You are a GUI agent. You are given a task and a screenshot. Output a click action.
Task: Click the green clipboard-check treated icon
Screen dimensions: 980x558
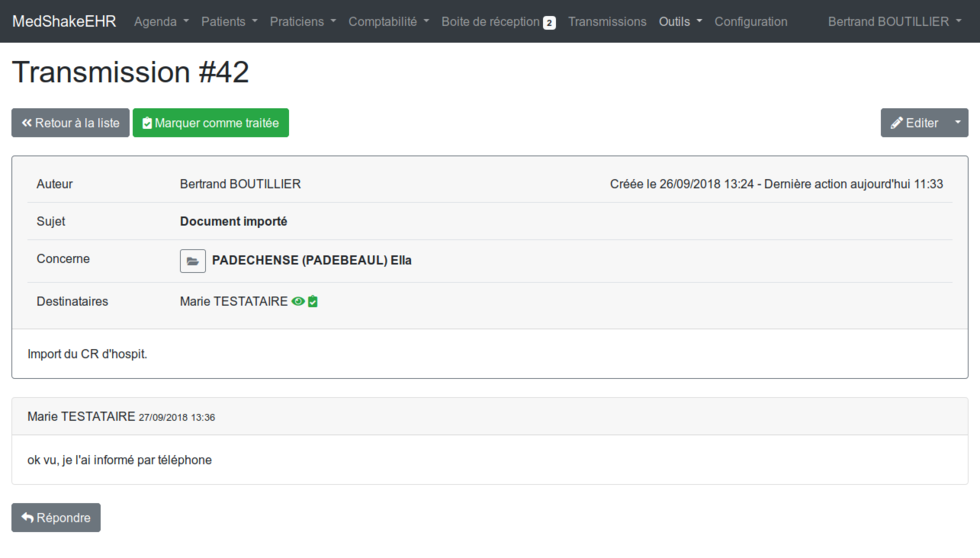313,301
